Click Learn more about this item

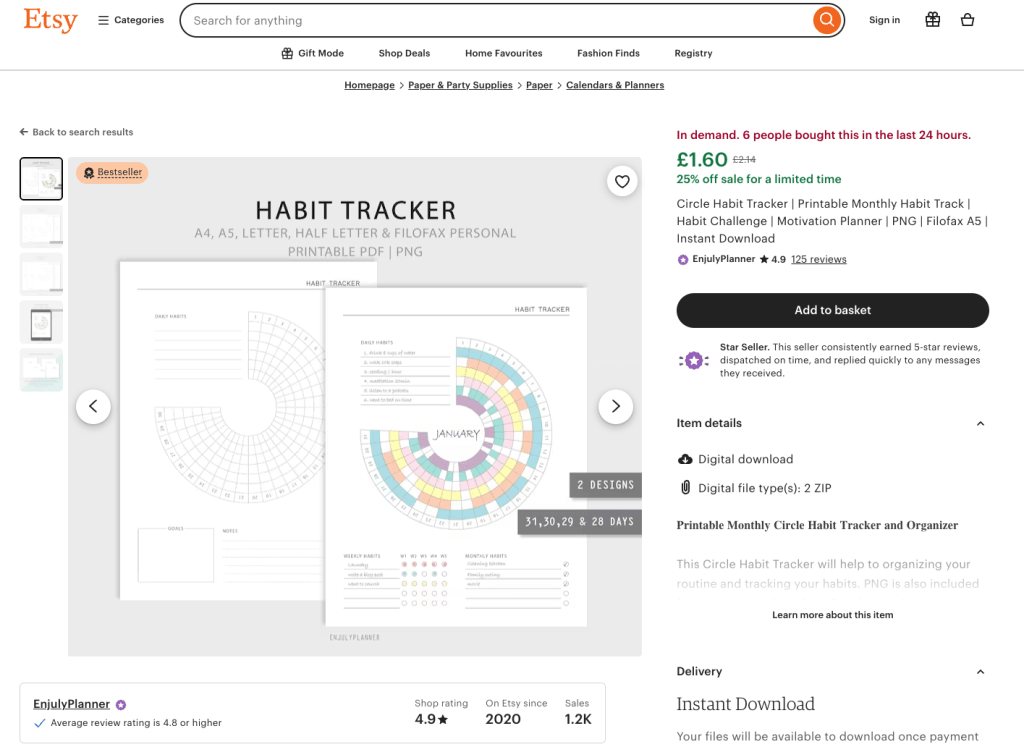pyautogui.click(x=832, y=615)
